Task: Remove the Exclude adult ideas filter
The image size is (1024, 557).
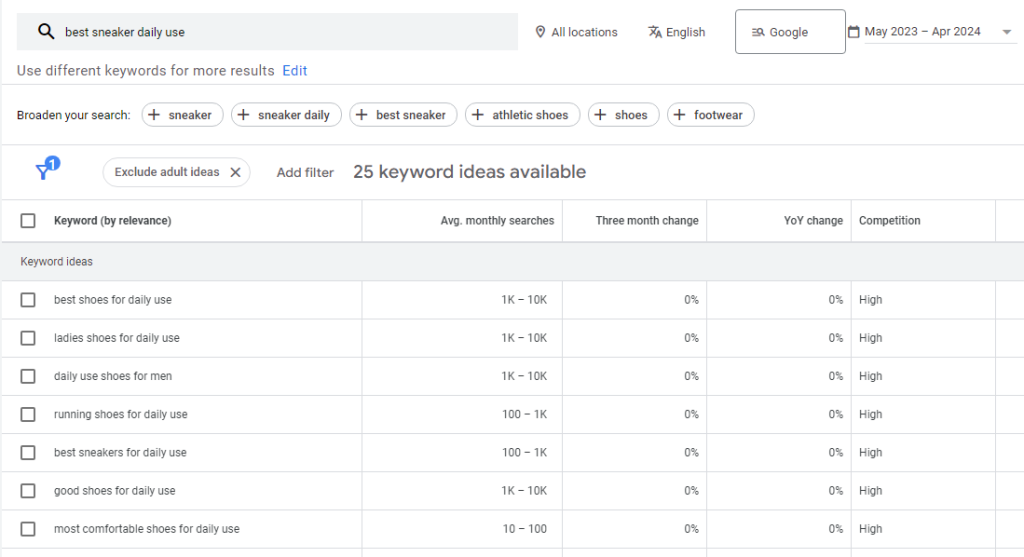Action: click(235, 172)
